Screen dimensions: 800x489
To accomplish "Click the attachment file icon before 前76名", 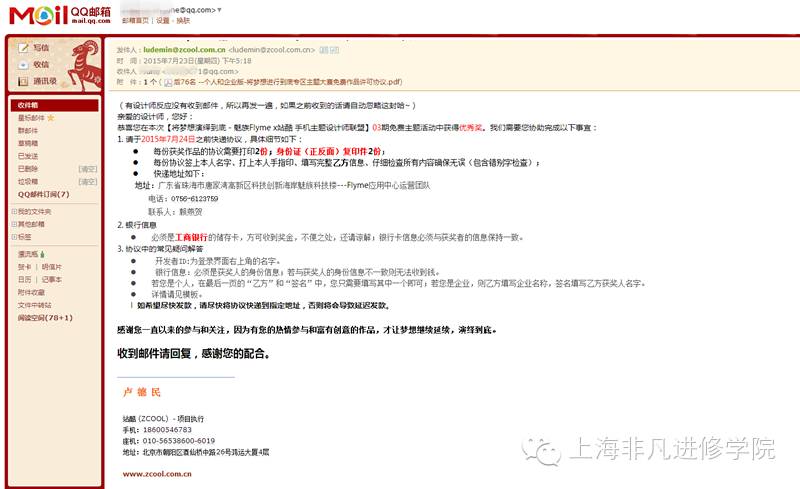I will point(168,82).
